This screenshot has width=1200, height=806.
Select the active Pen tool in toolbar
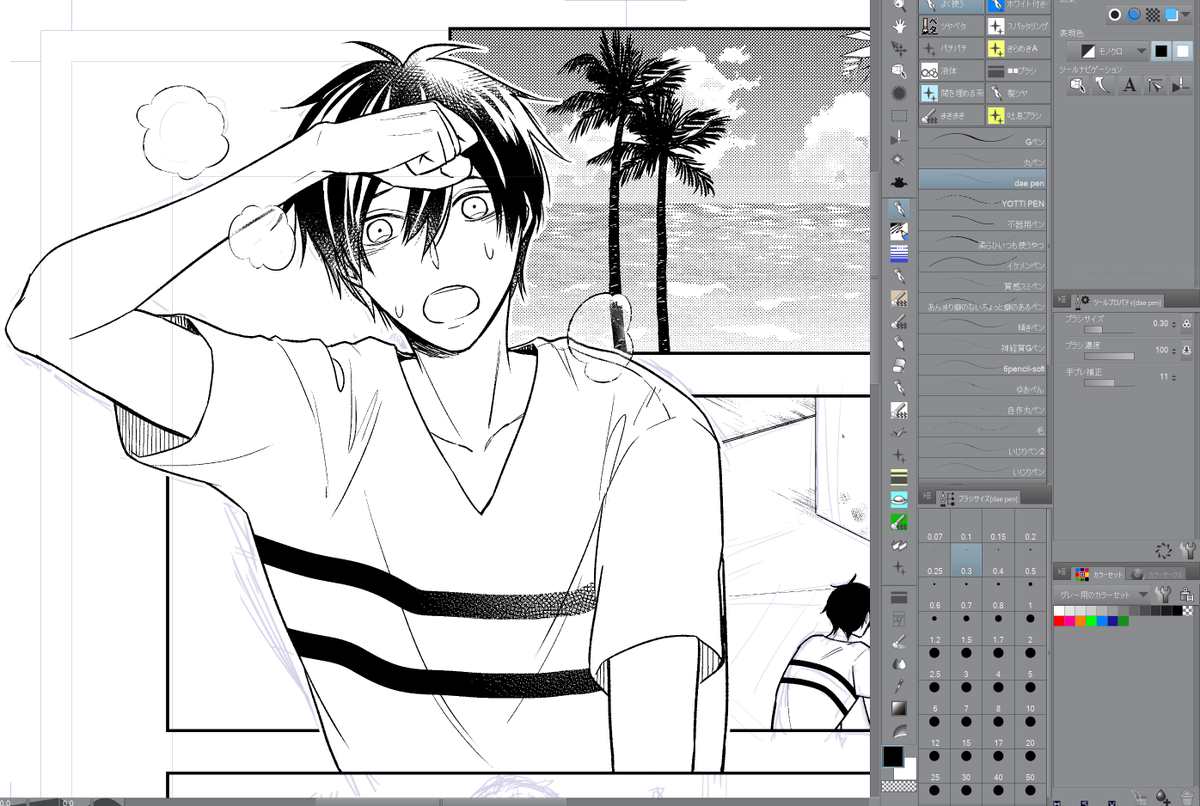898,208
